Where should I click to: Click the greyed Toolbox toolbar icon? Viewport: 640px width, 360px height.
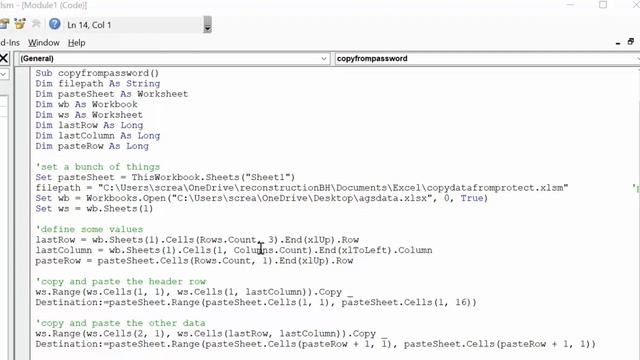36,24
